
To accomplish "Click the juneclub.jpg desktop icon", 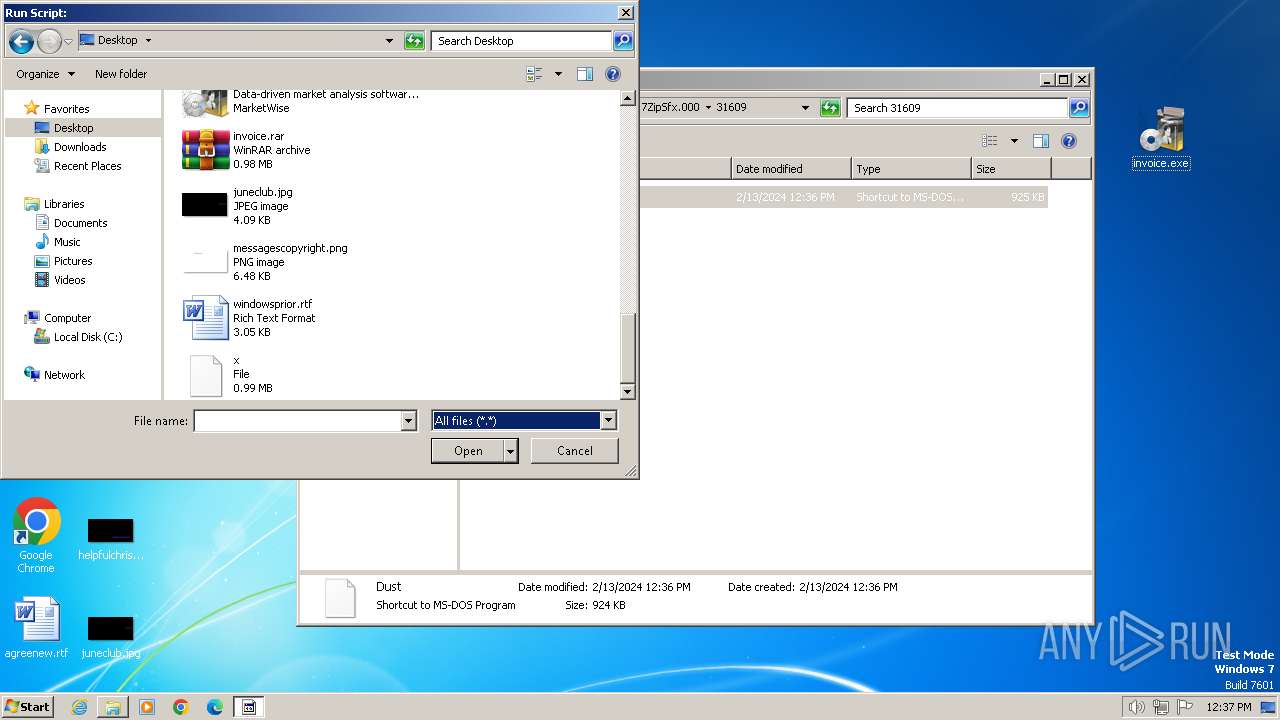I will point(110,637).
